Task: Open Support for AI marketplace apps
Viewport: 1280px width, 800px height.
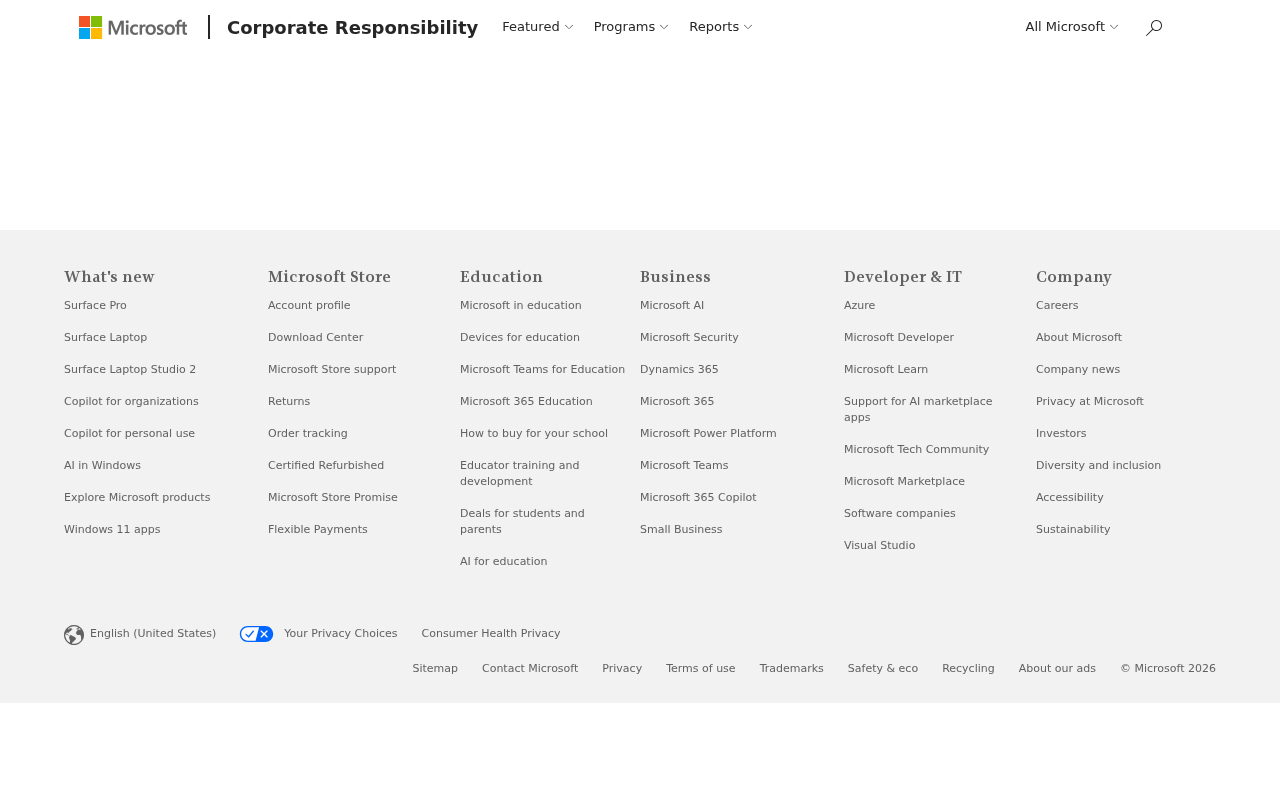Action: [x=918, y=410]
